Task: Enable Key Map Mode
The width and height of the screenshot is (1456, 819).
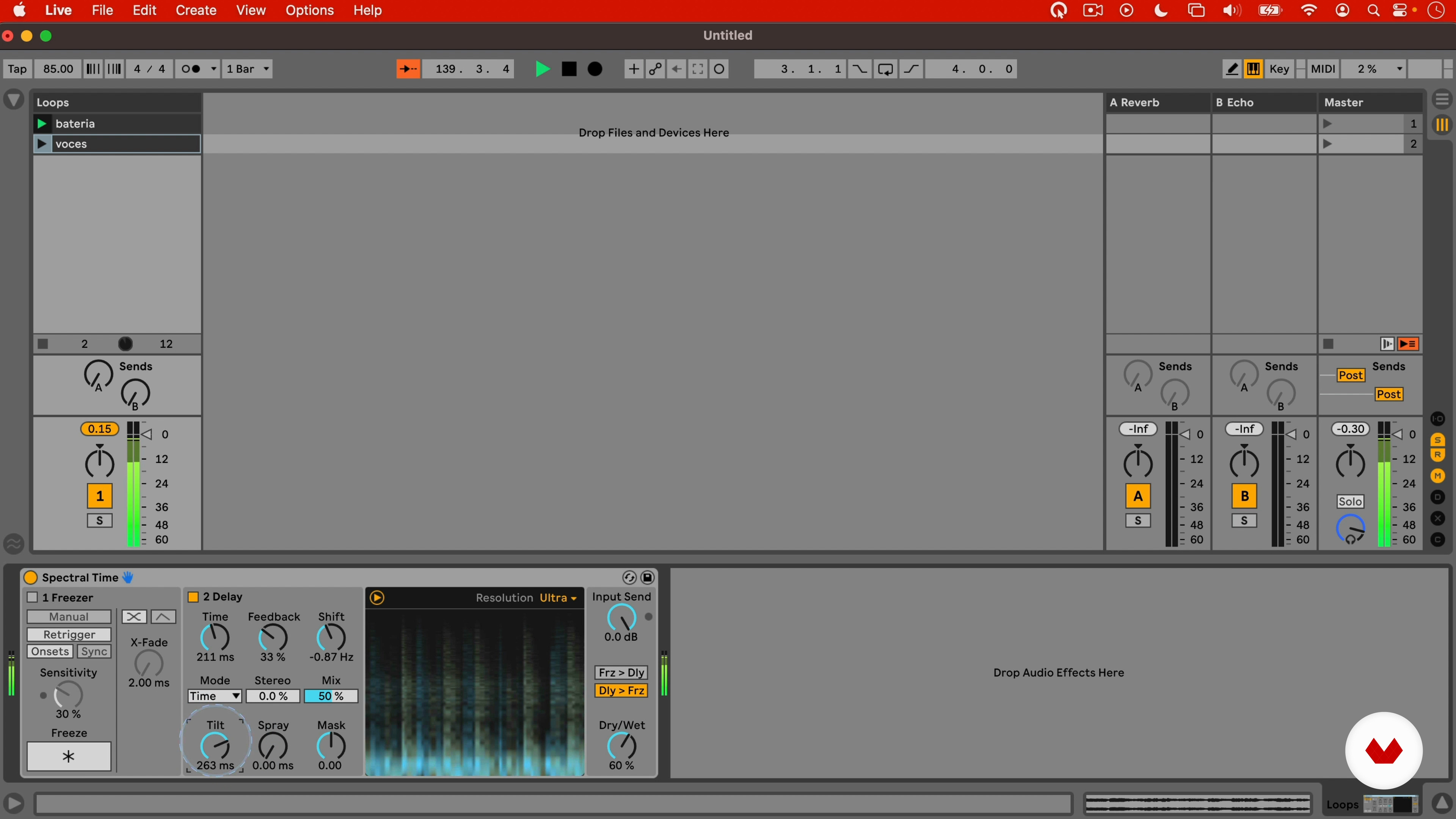Action: (x=1279, y=69)
